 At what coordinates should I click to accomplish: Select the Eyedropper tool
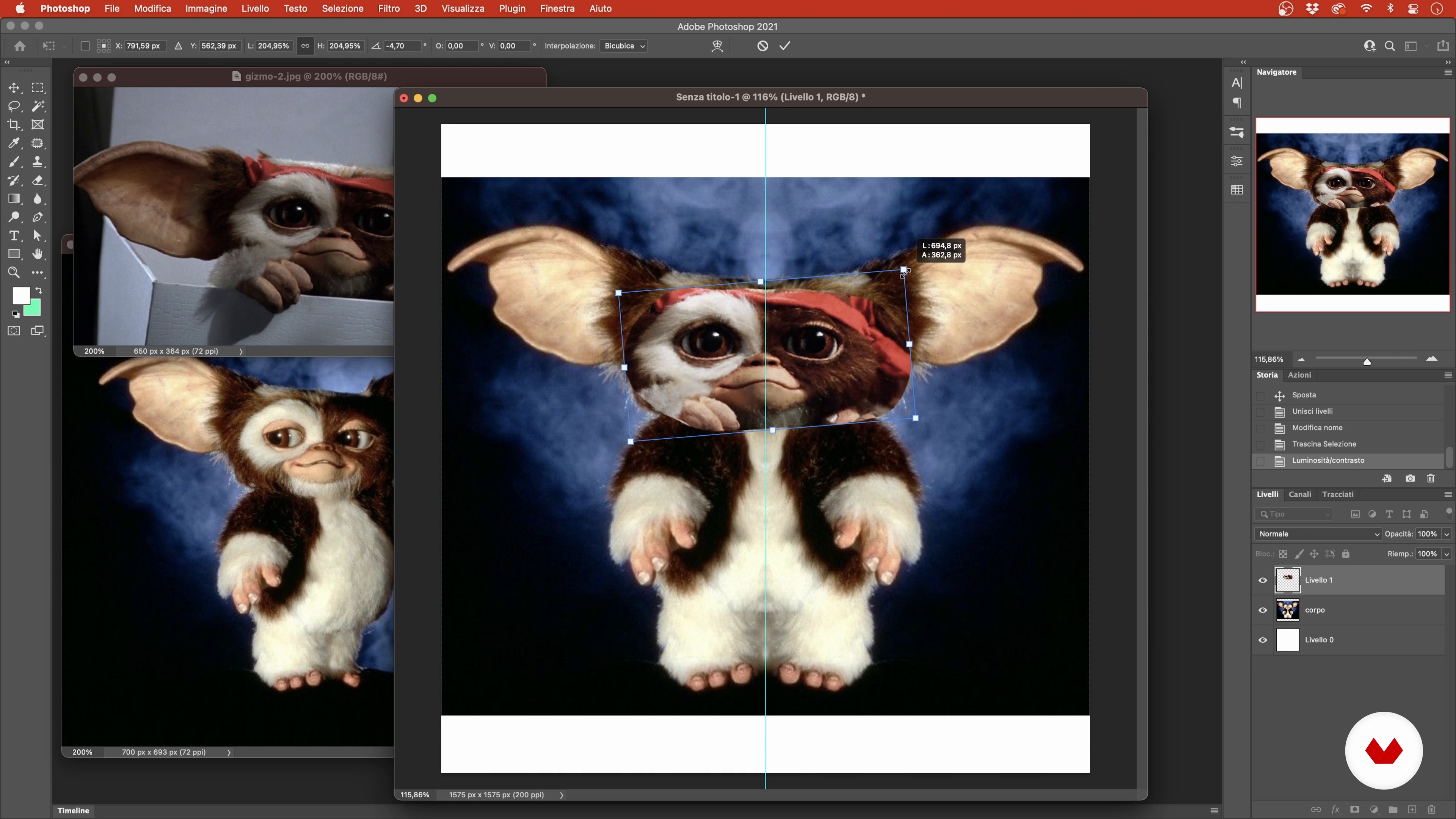(x=14, y=143)
